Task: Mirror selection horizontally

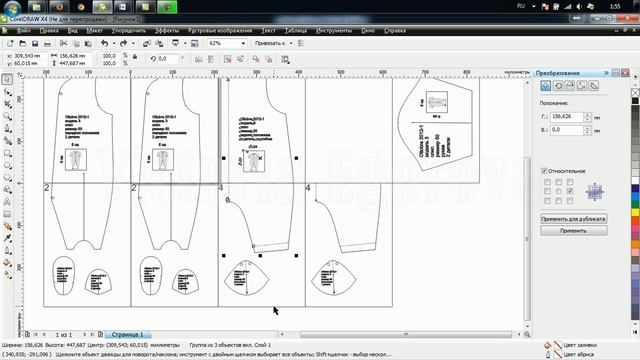Action: [199, 60]
